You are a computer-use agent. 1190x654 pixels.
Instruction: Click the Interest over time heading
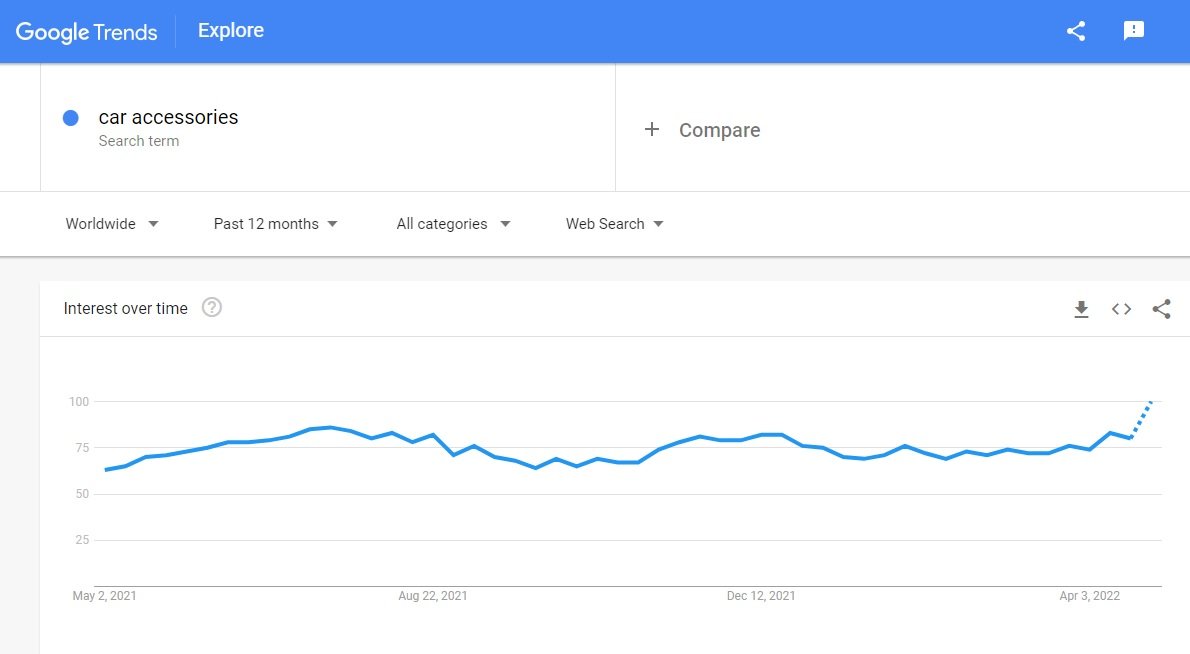pos(125,308)
